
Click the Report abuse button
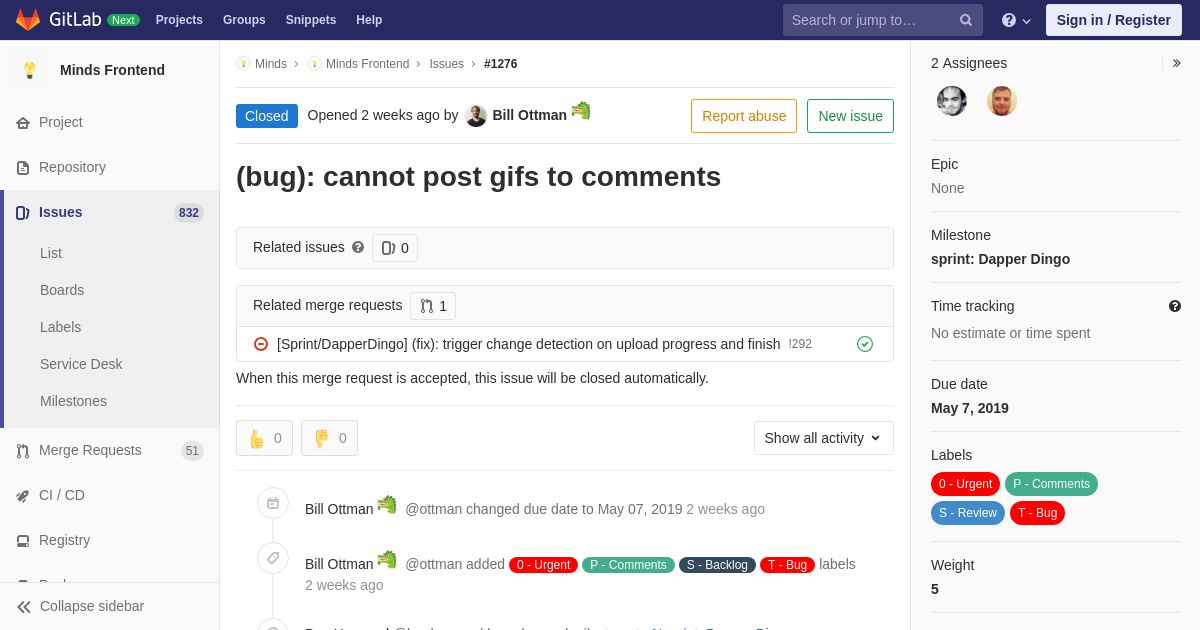744,116
